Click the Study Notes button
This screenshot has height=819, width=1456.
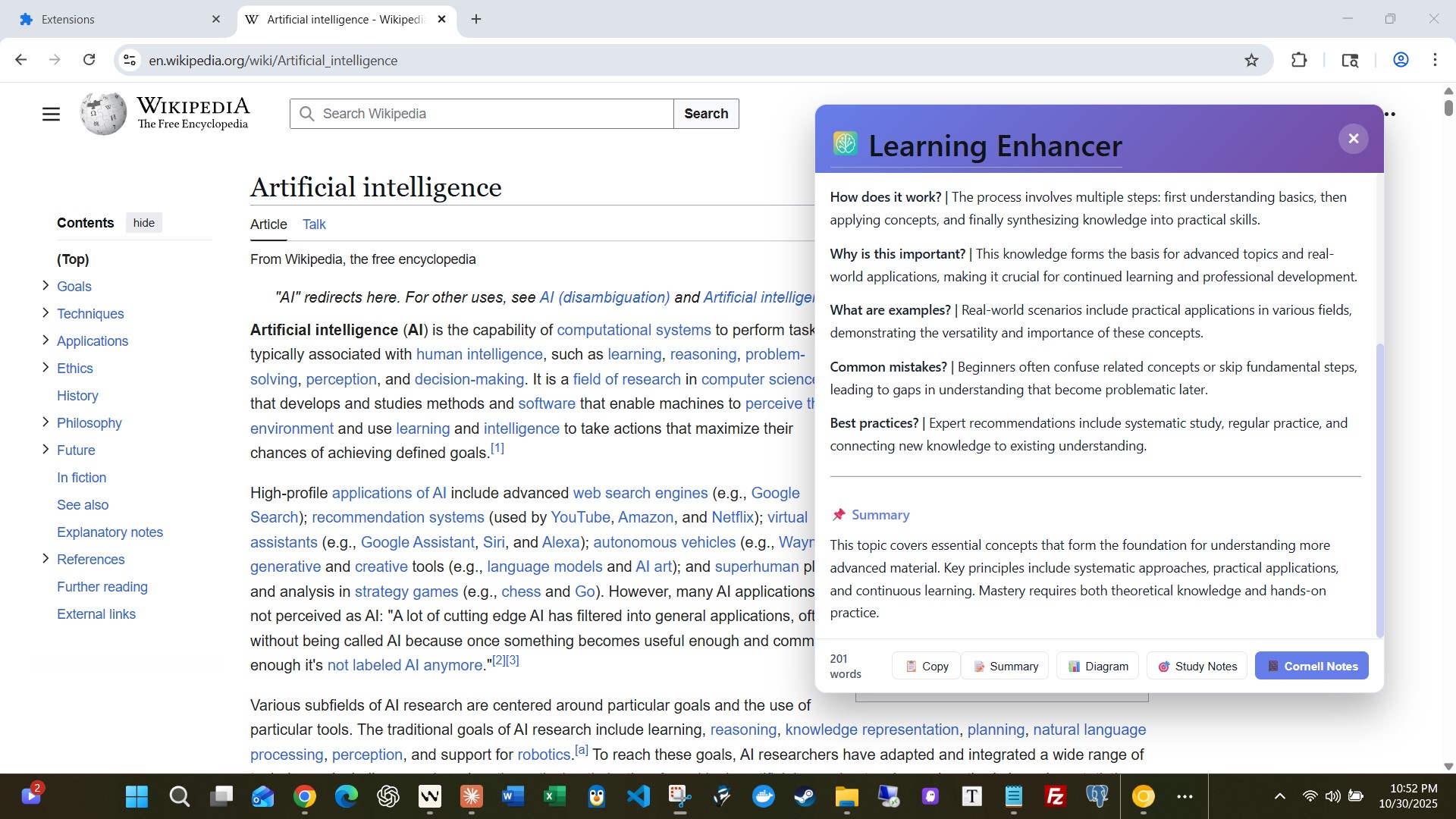pyautogui.click(x=1197, y=666)
